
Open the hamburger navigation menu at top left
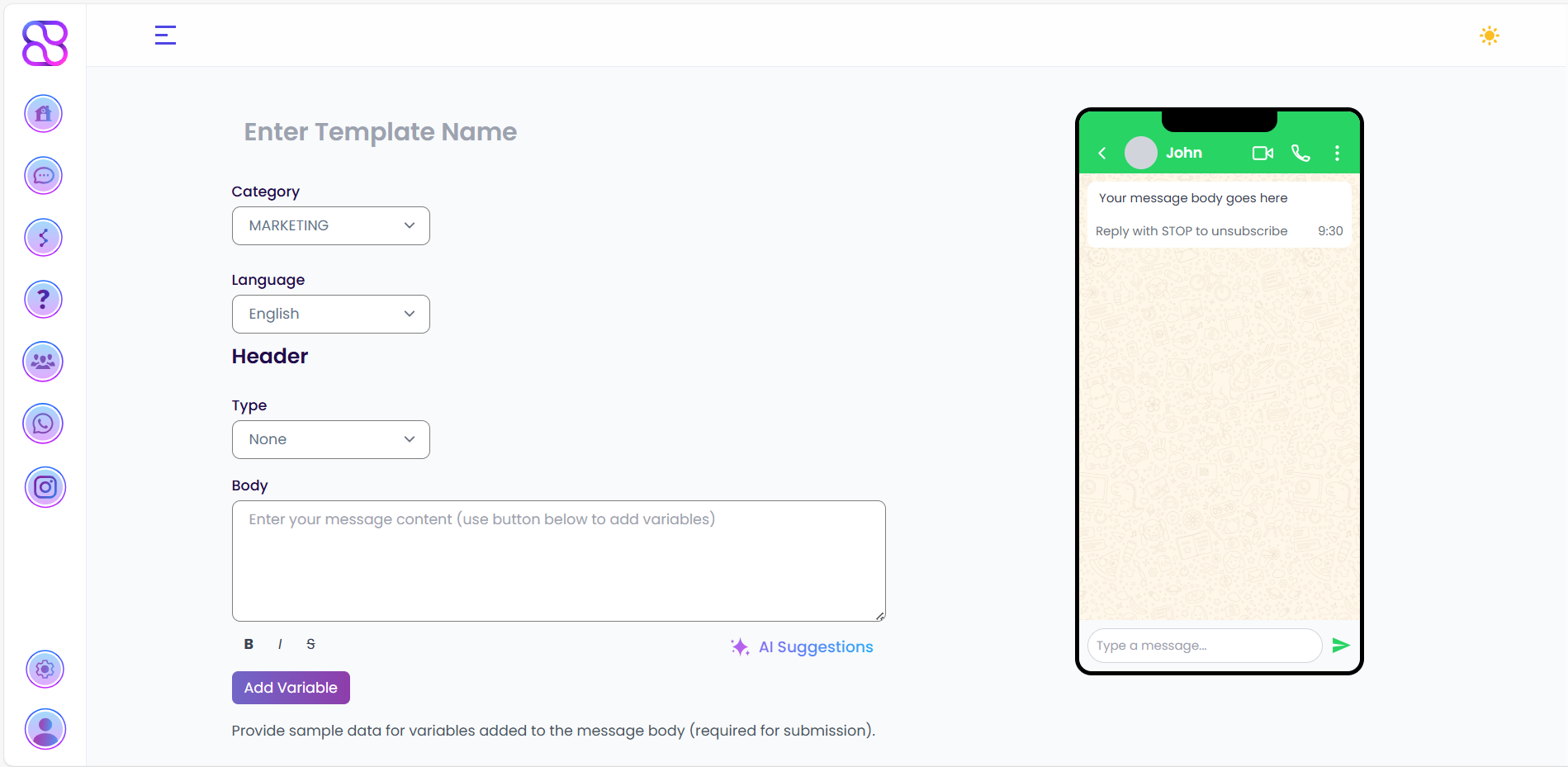click(164, 35)
